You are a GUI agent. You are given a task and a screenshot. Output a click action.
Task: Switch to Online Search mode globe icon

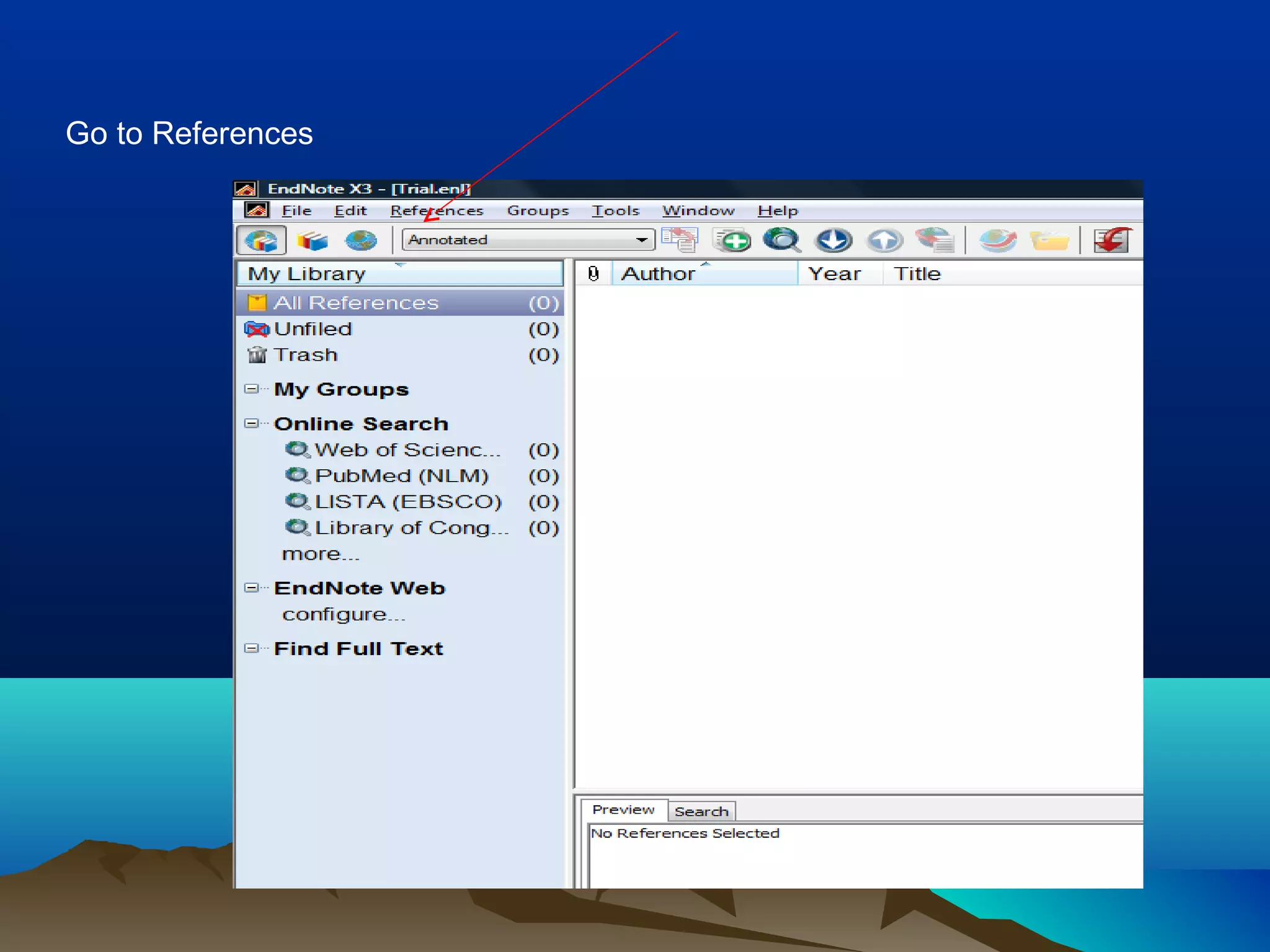tap(361, 240)
